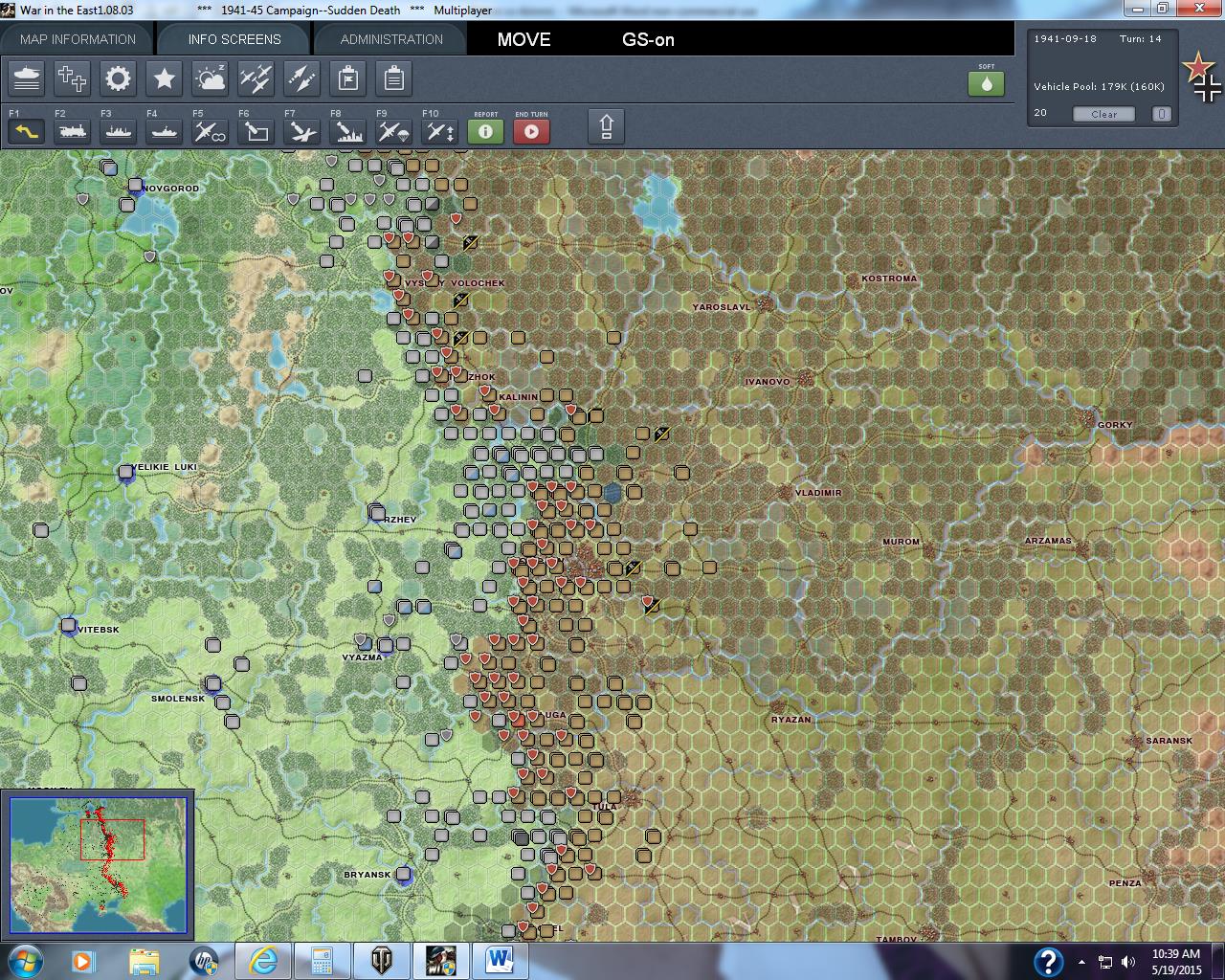Open Internet Explorer from the taskbar

tap(263, 960)
